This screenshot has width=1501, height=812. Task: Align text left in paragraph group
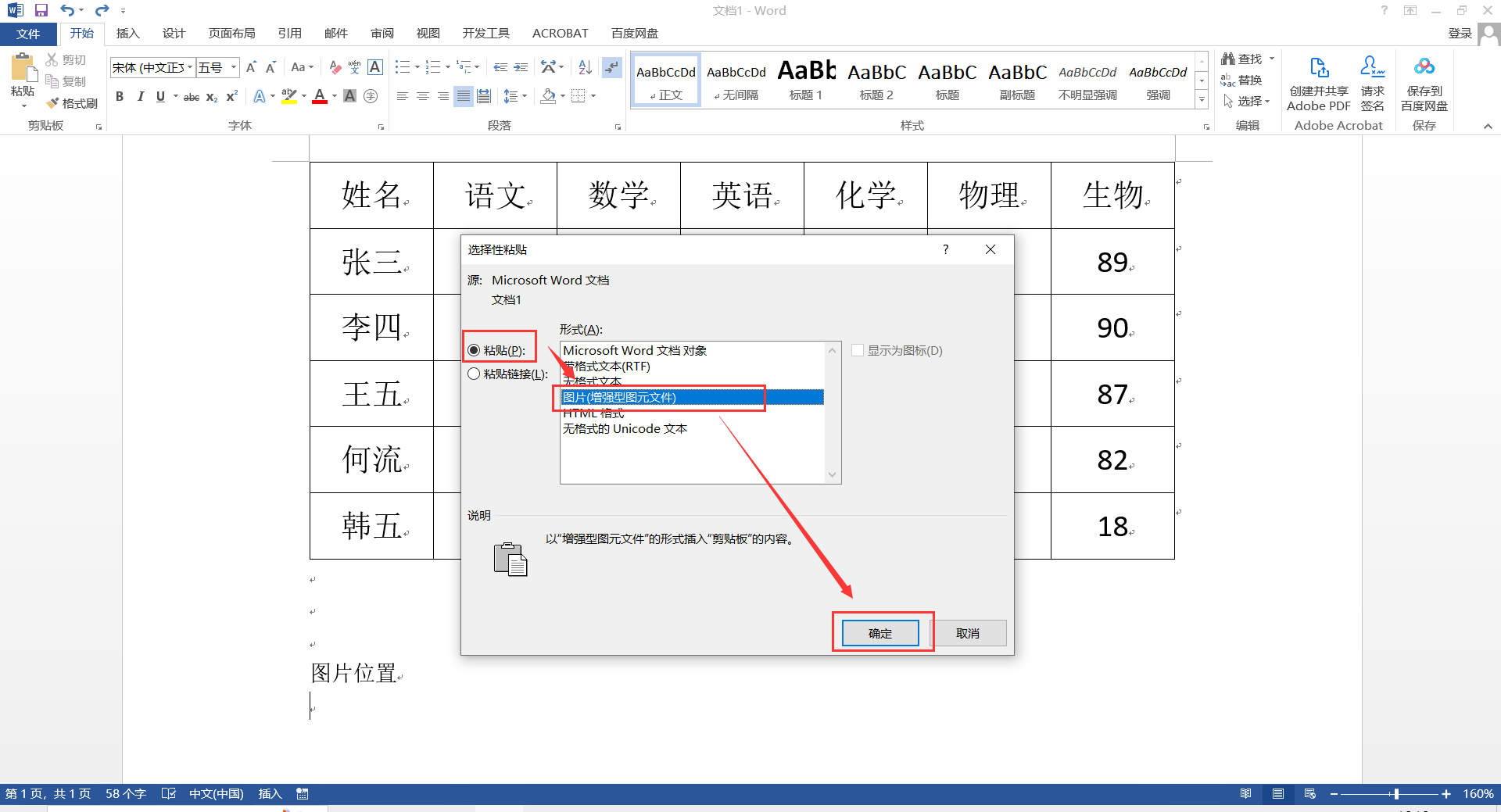[x=403, y=96]
